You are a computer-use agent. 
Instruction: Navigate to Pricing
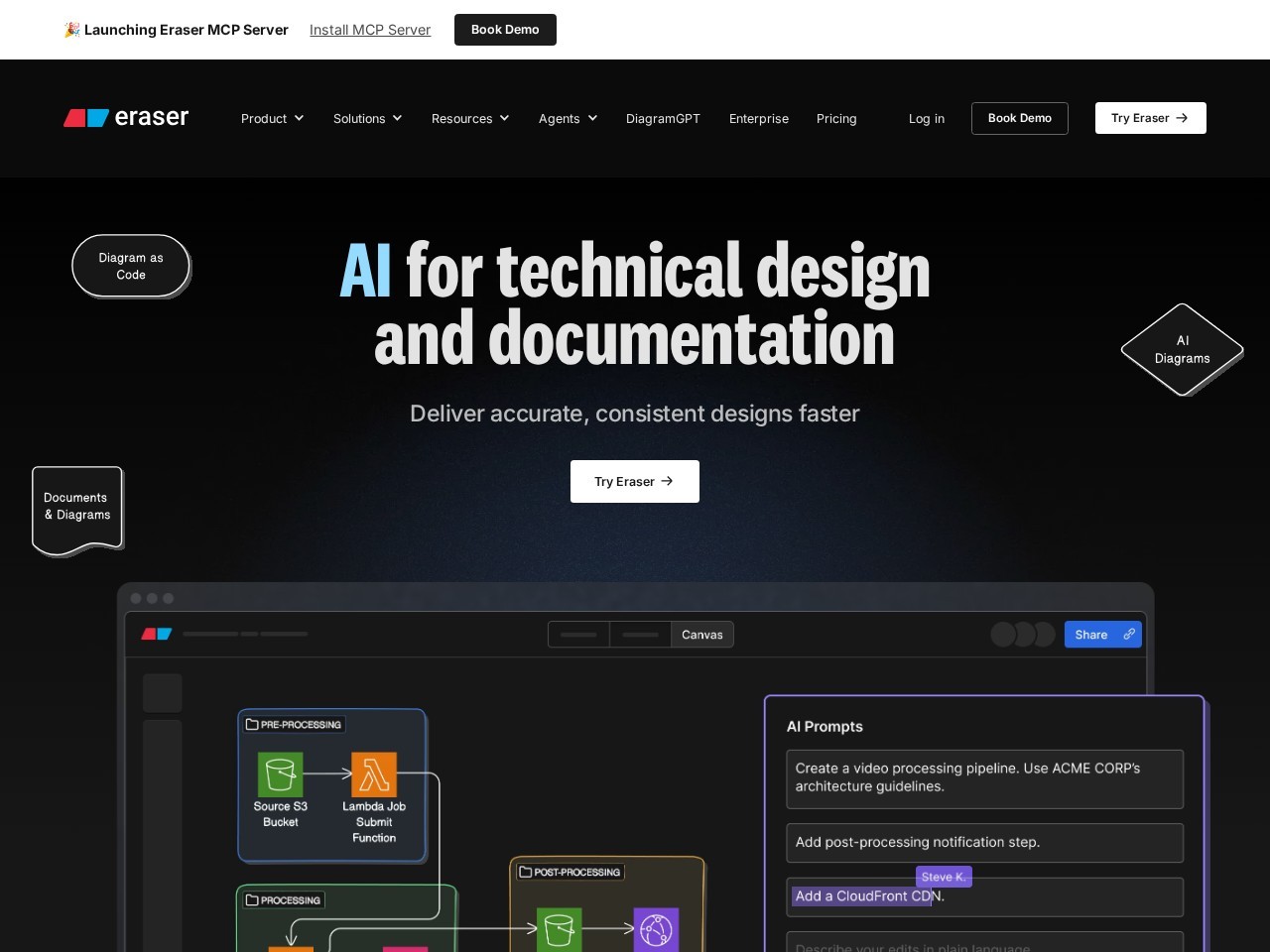tap(836, 118)
